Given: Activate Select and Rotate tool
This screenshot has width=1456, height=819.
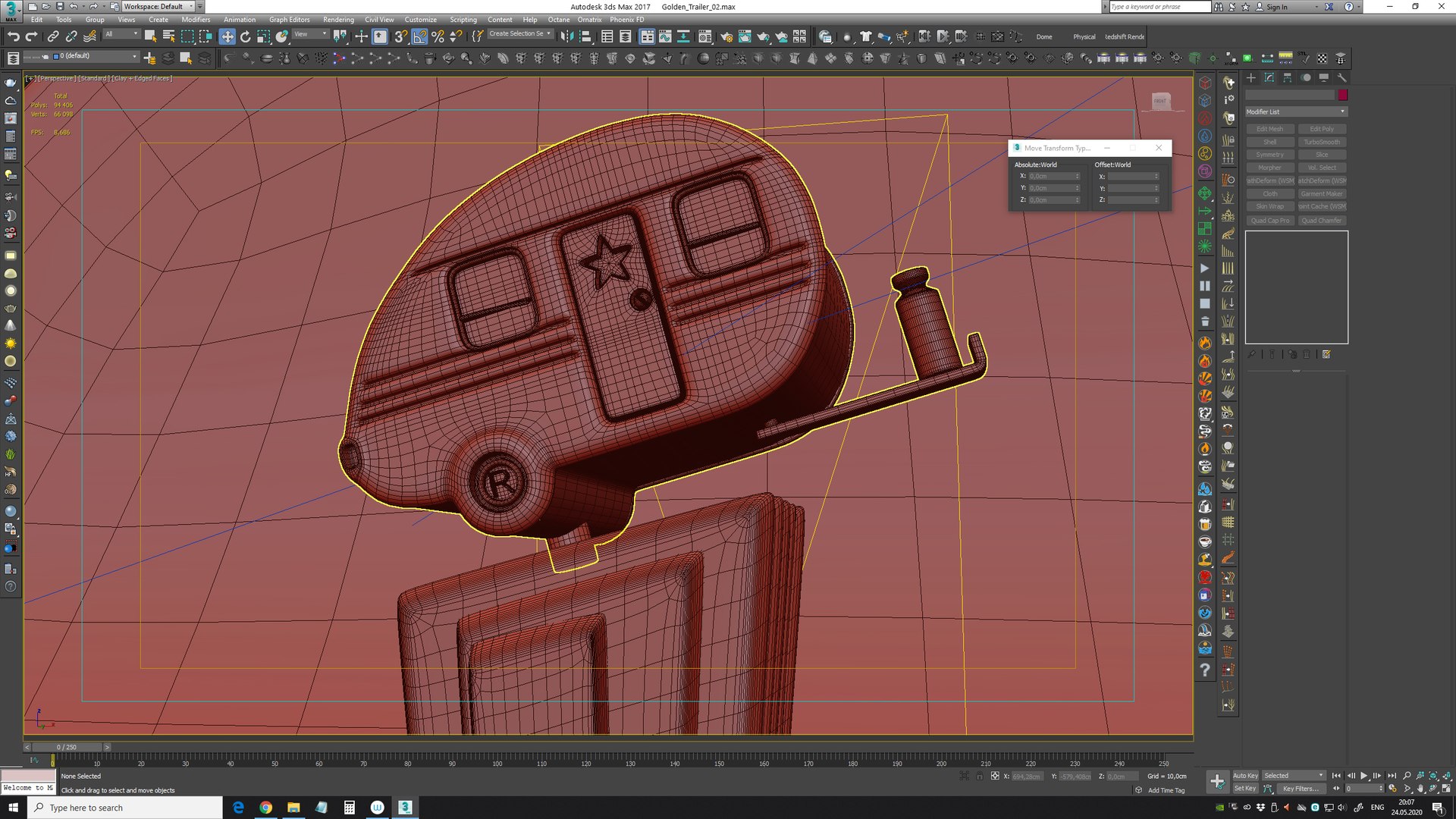Looking at the screenshot, I should 245,36.
